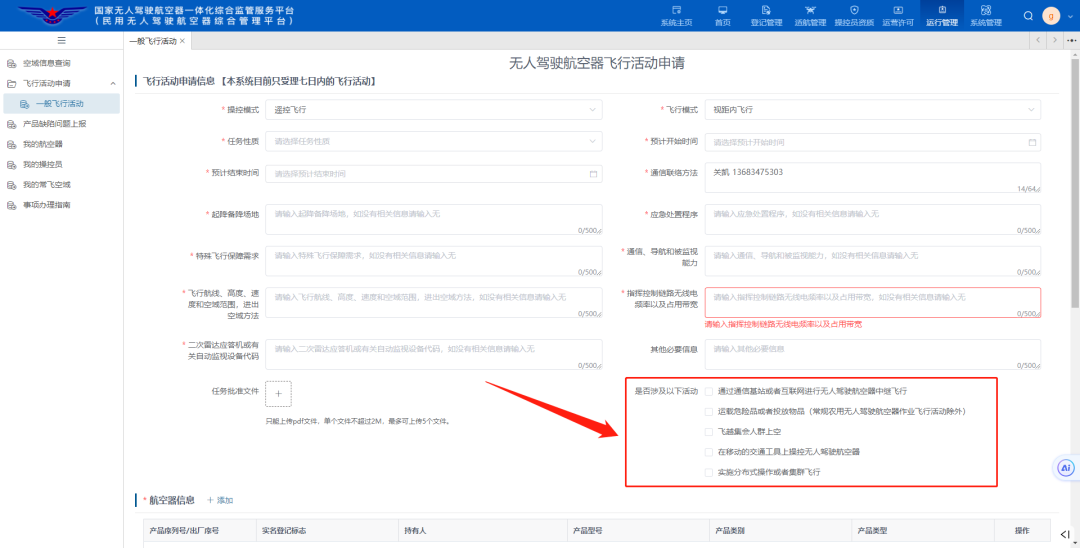Click the hamburger icon to collapse the sidebar

(61, 40)
